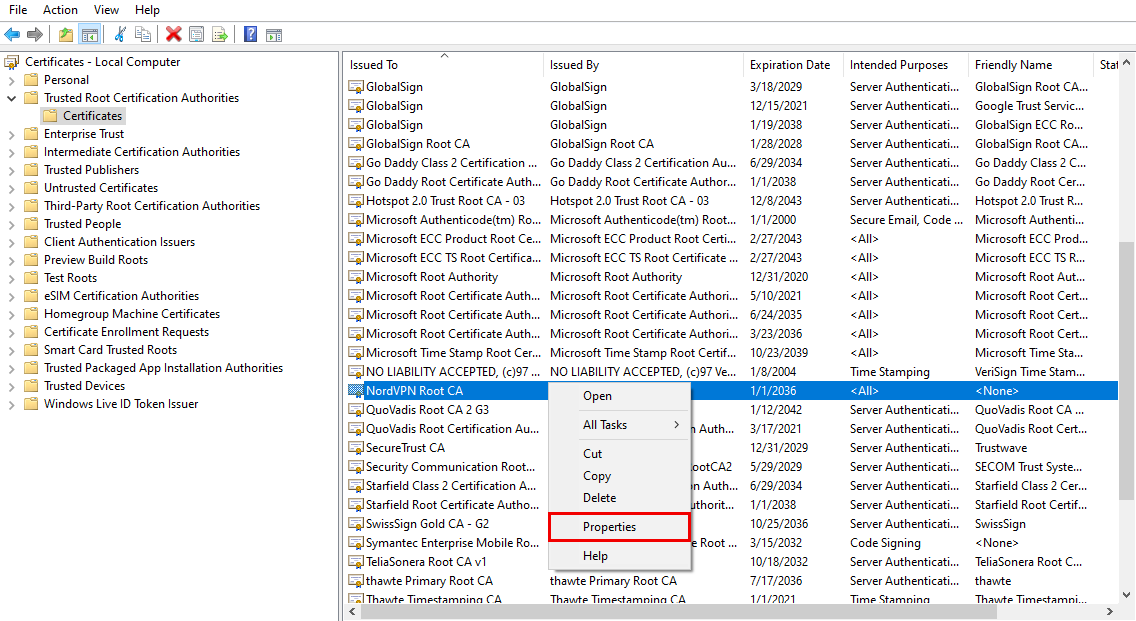Screen dimensions: 1136x621
Task: Click the Up one level folder icon
Action: (66, 34)
